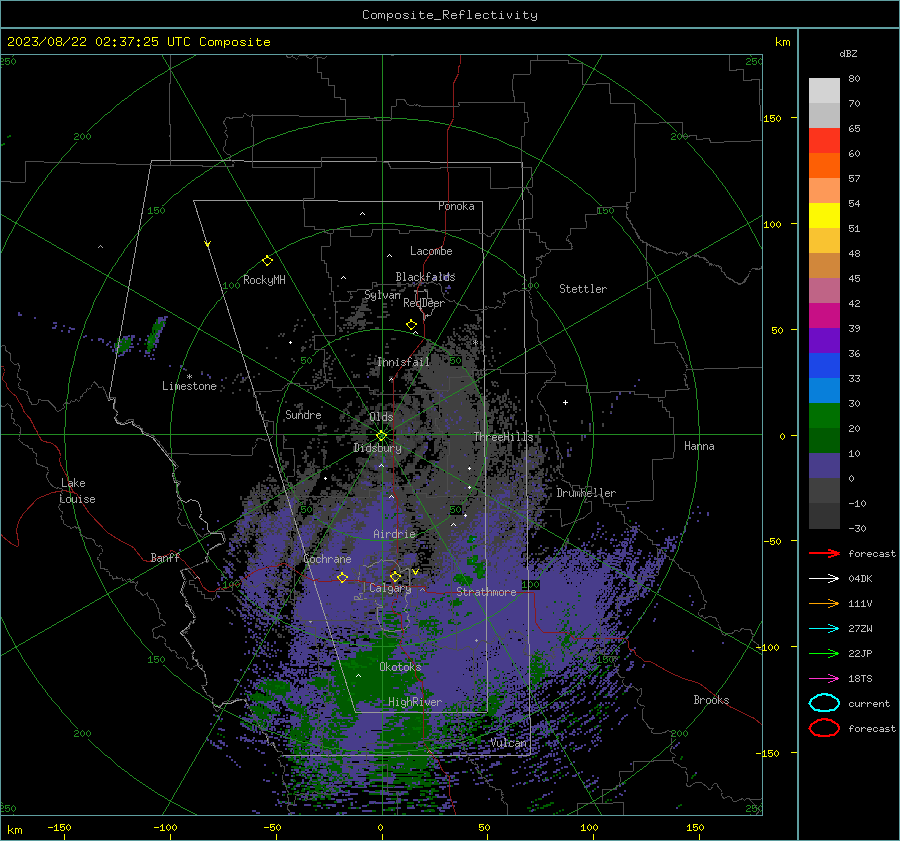Click the asterisk marker above Limestone
The height and width of the screenshot is (841, 900).
189,377
